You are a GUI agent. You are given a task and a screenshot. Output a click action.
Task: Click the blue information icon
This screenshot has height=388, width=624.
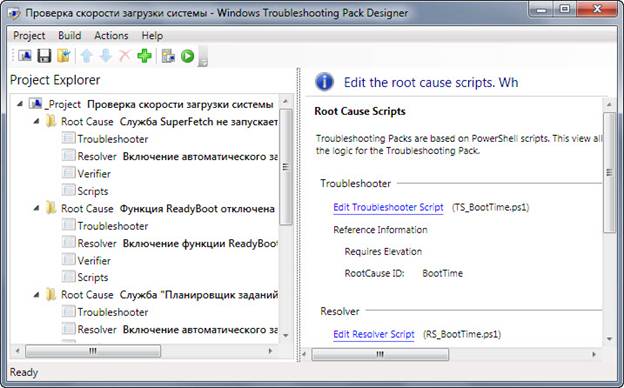coord(324,82)
